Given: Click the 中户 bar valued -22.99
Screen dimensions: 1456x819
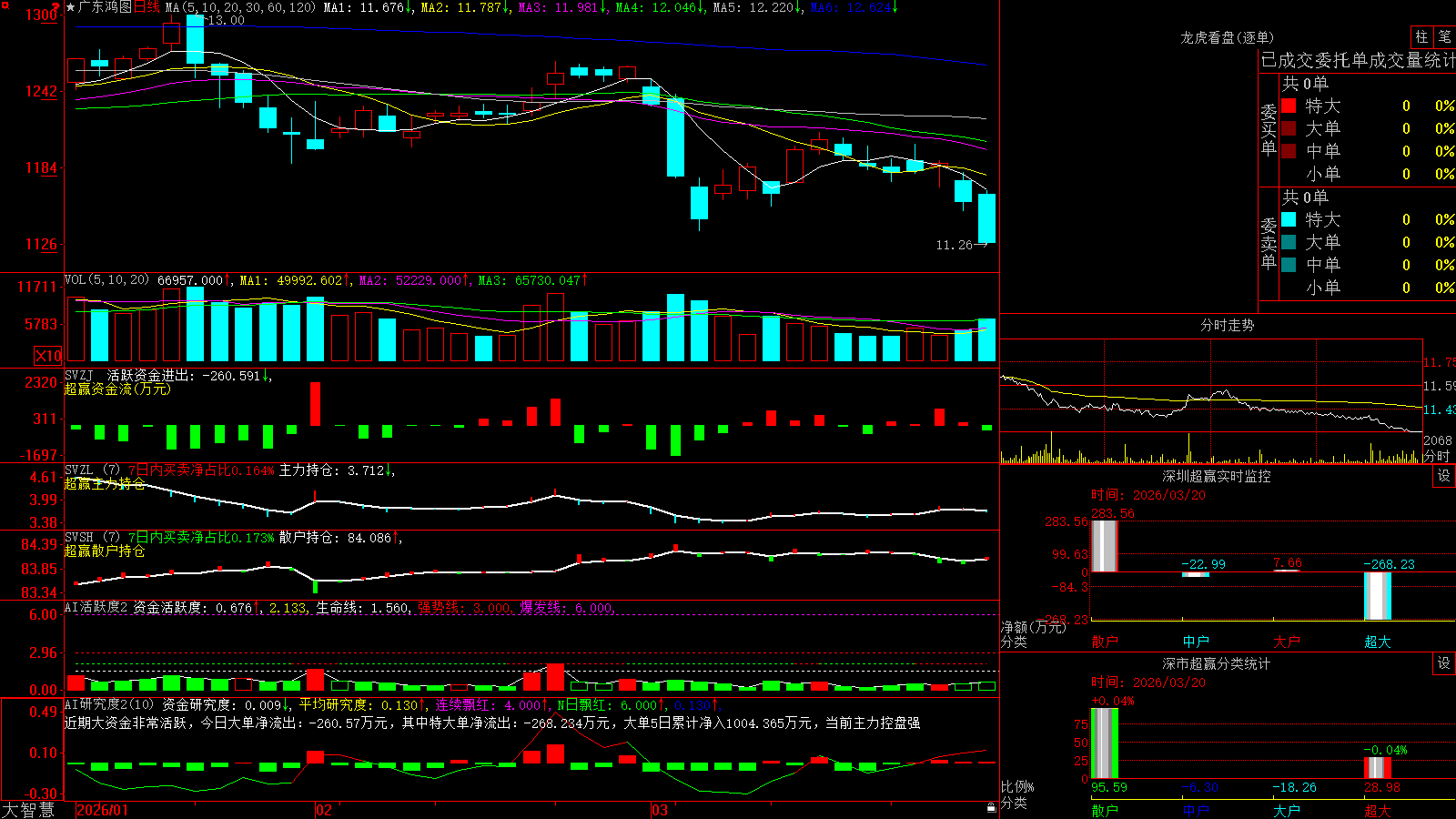Looking at the screenshot, I should (x=1195, y=574).
